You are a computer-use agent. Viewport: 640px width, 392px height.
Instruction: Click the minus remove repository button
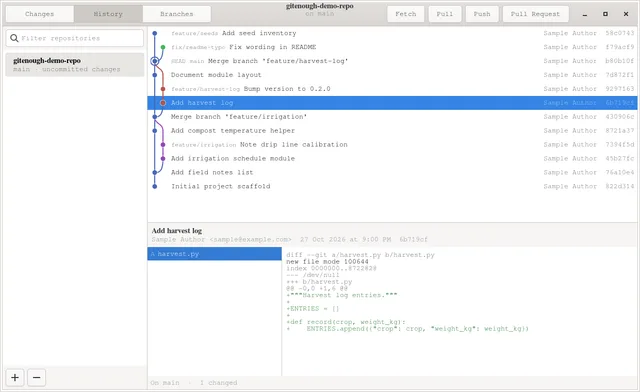click(x=36, y=377)
